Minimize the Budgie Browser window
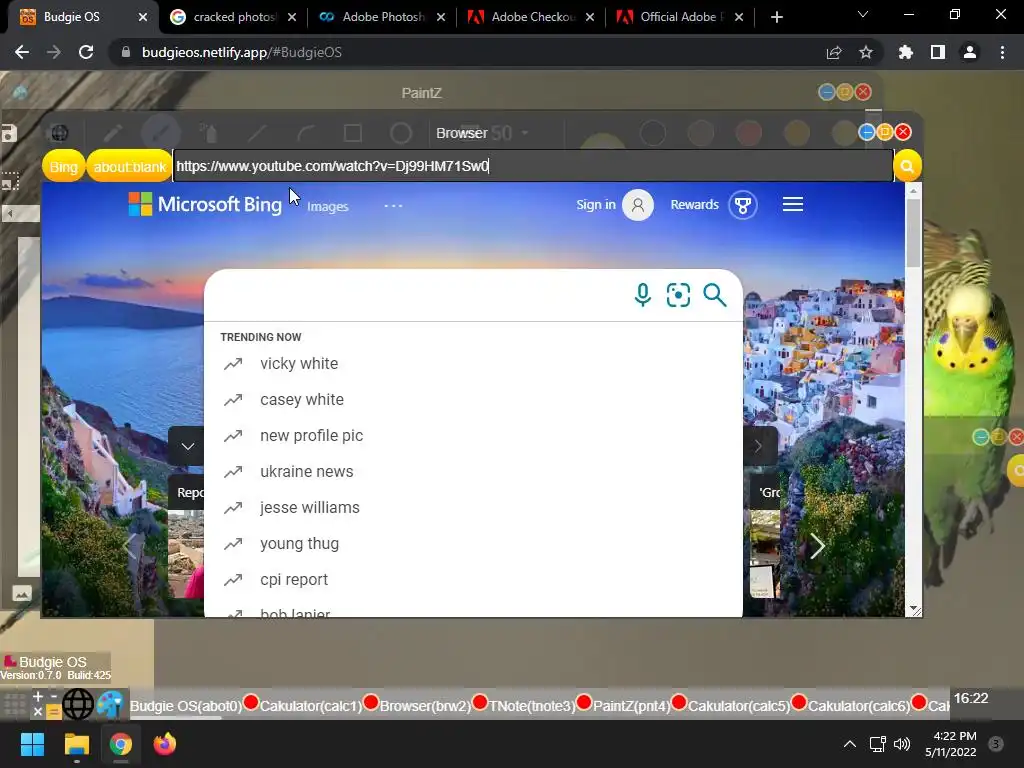The width and height of the screenshot is (1024, 768). 867,133
